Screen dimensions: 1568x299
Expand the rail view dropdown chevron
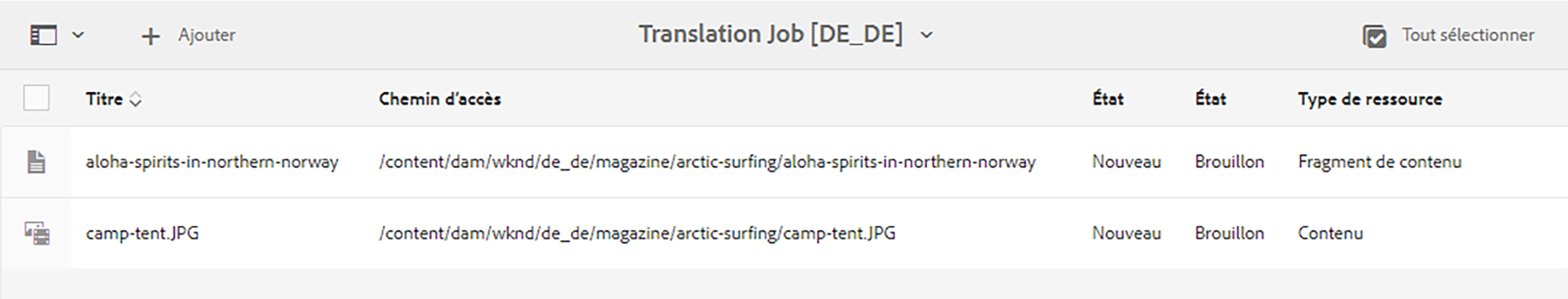[78, 35]
